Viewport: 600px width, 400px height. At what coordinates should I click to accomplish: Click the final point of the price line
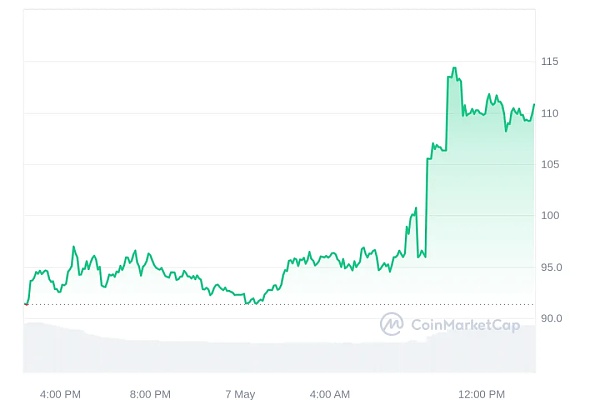tap(534, 104)
